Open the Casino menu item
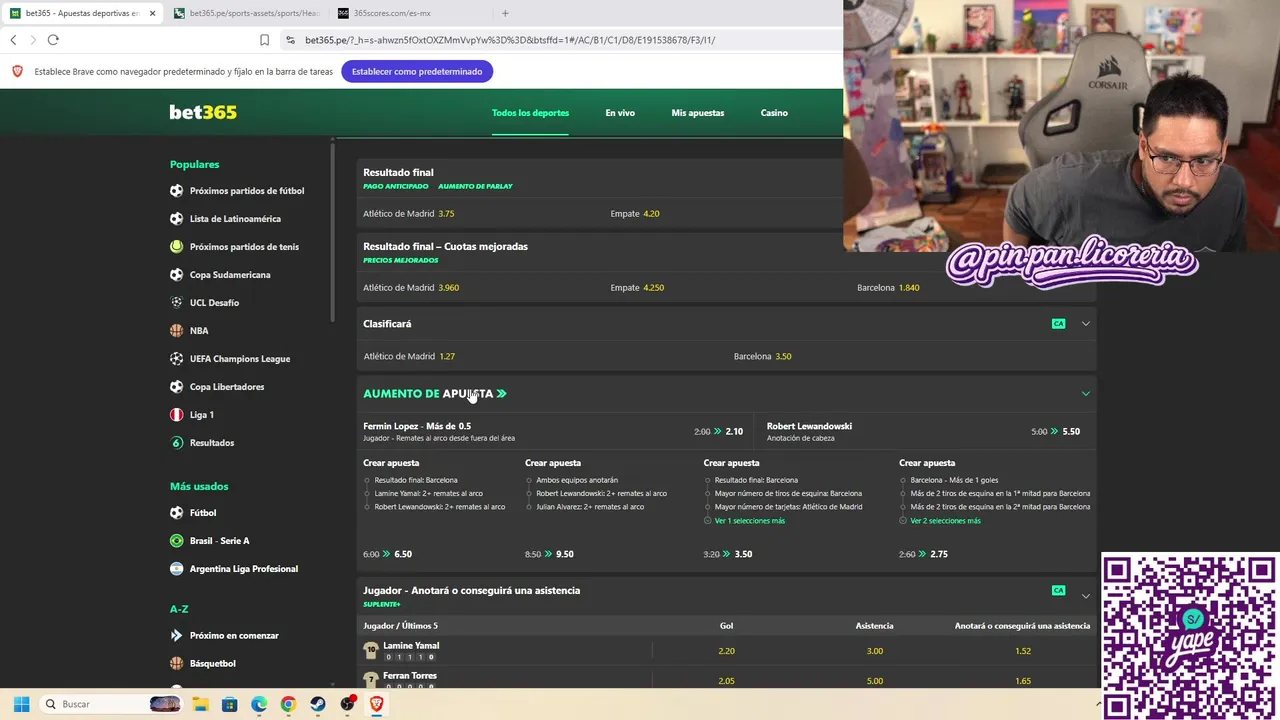This screenshot has height=720, width=1280. tap(774, 113)
